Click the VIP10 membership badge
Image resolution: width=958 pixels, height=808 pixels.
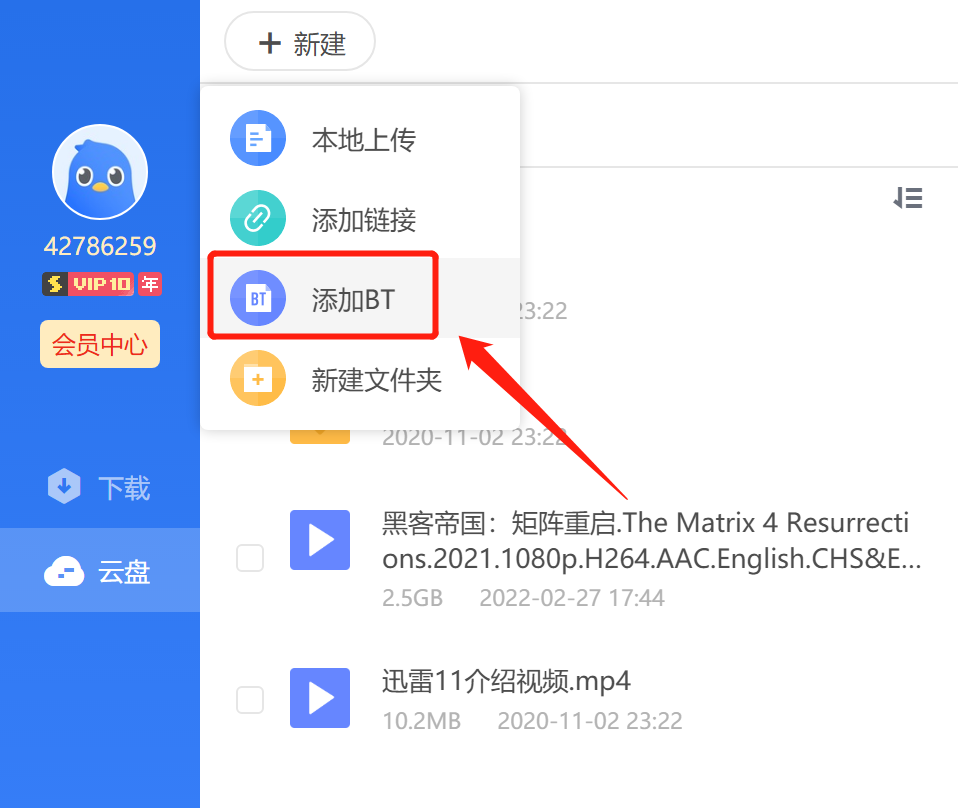(x=88, y=284)
